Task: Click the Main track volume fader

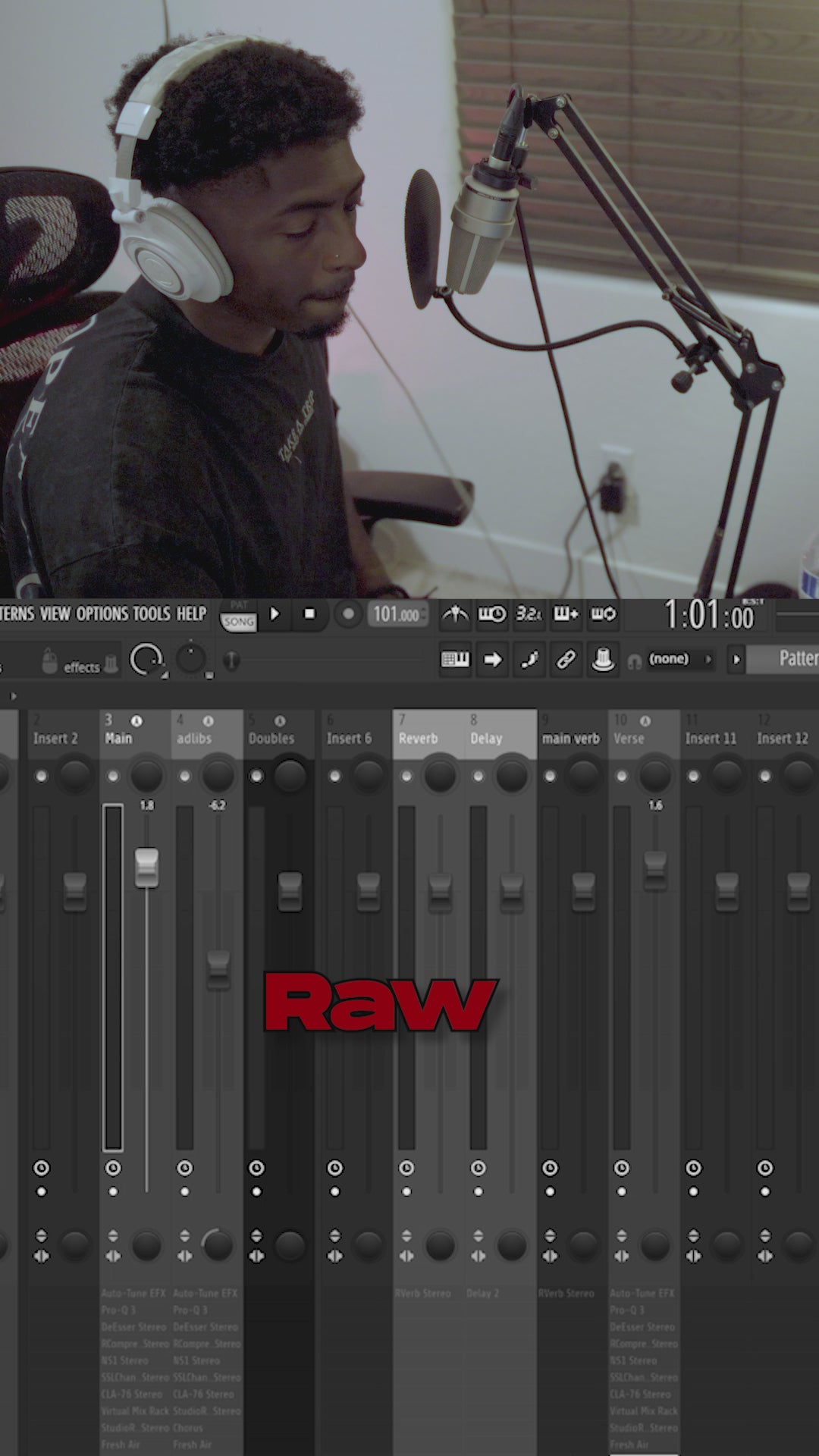Action: [146, 868]
